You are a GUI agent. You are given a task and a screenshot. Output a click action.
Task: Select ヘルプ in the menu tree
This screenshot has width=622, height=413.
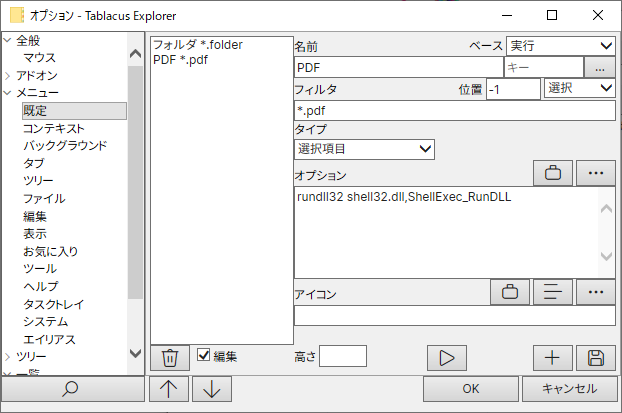point(40,286)
